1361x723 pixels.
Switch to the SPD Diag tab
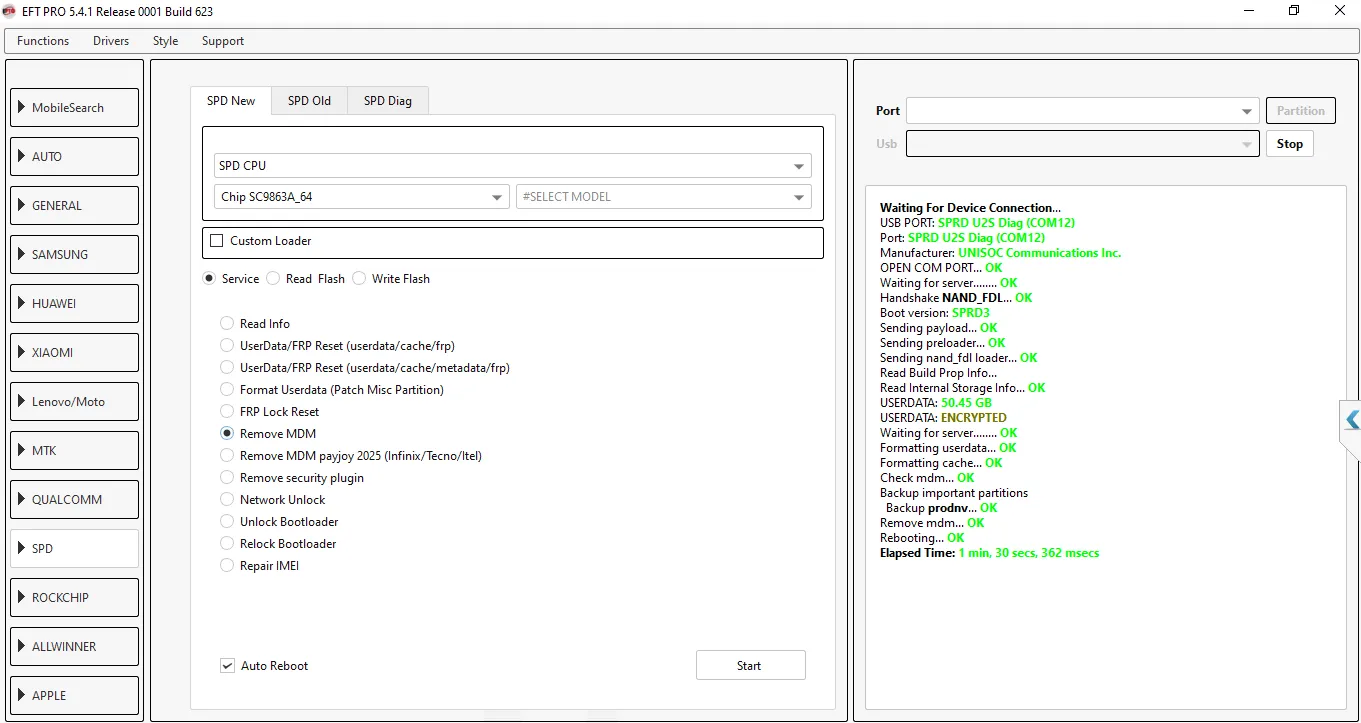pyautogui.click(x=387, y=101)
